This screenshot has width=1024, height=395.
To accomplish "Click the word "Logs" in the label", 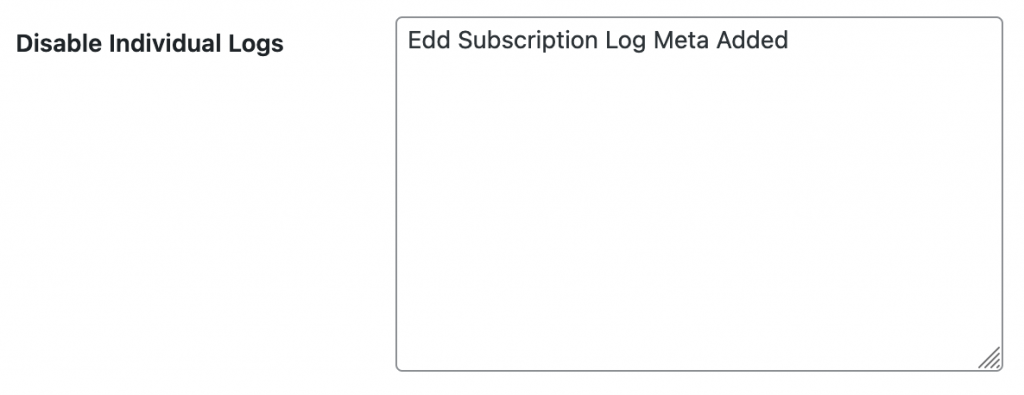I will tap(256, 44).
